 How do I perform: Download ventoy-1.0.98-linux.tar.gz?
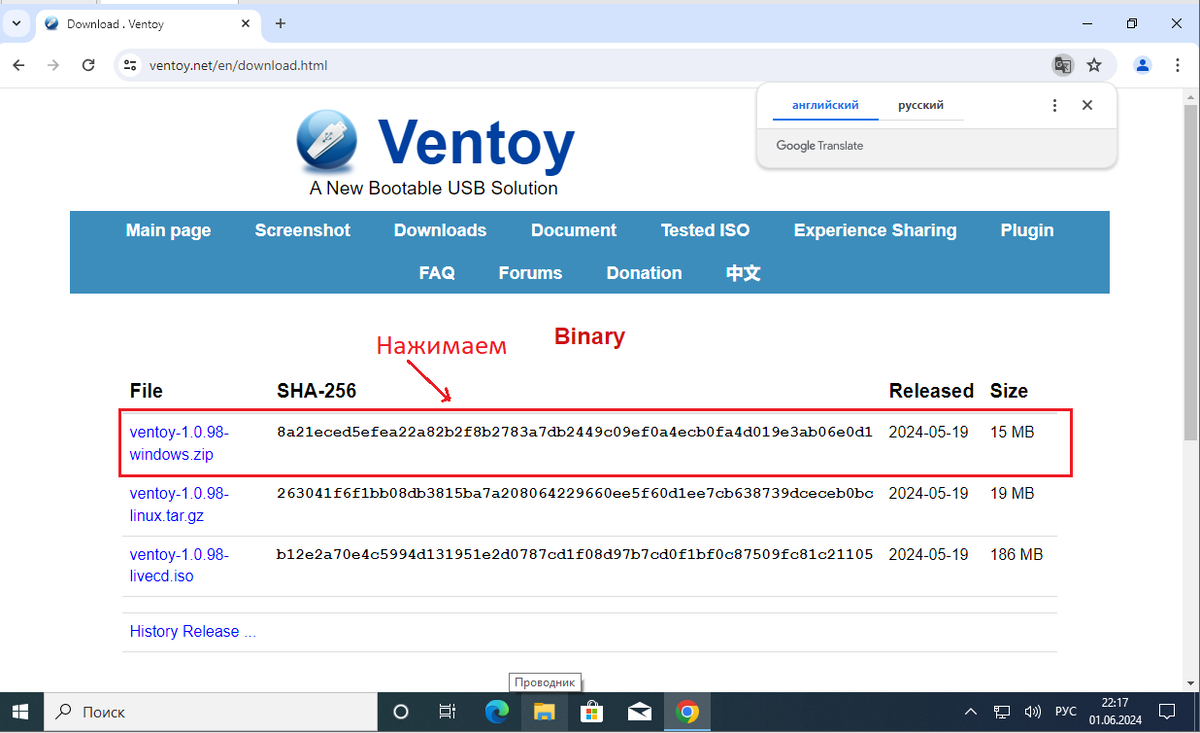[179, 504]
